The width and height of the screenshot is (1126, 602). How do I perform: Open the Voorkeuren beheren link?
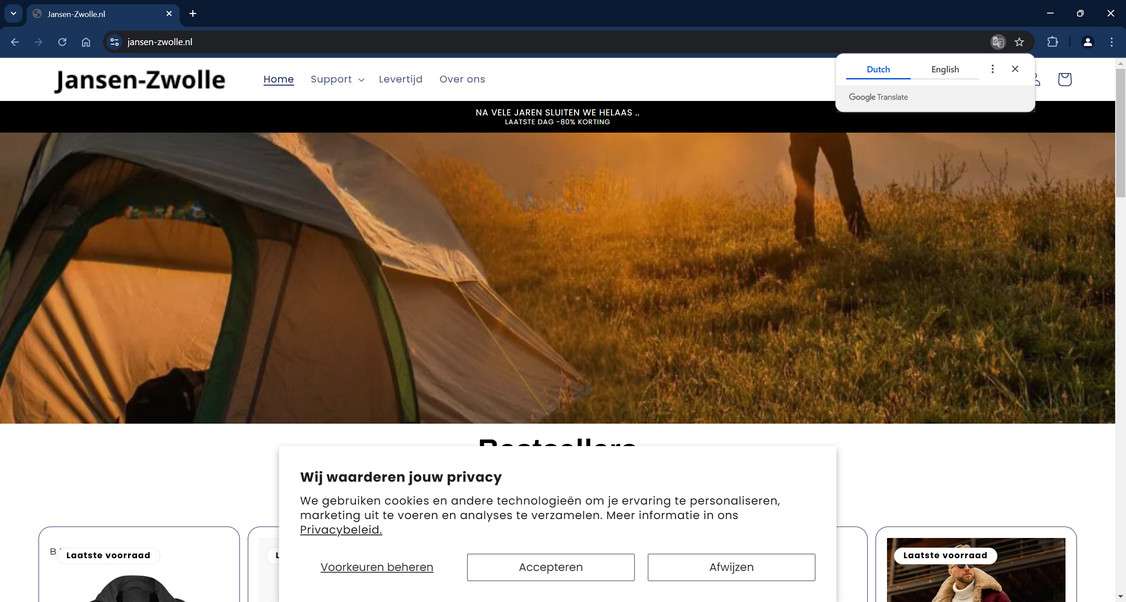click(x=377, y=567)
